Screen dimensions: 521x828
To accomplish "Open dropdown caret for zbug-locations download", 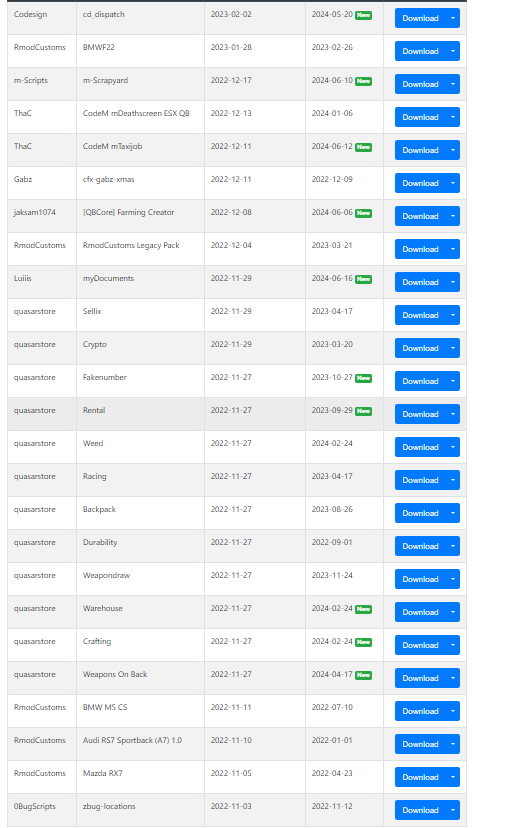I will pos(453,810).
